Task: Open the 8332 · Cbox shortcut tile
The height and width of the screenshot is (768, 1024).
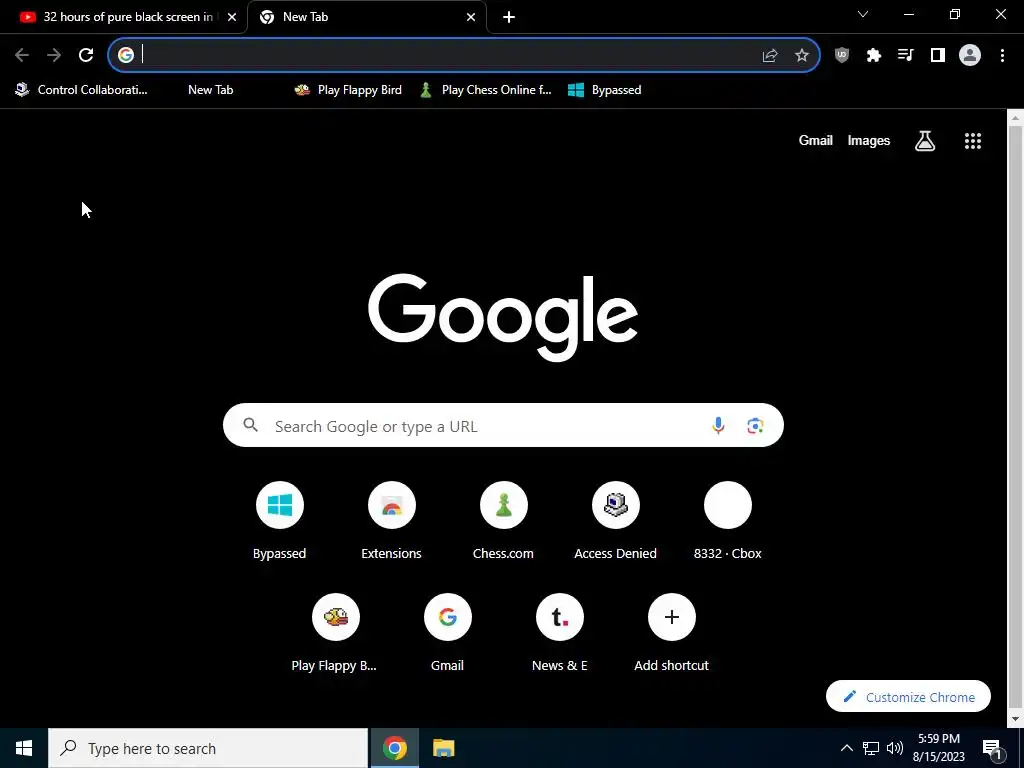Action: [728, 521]
